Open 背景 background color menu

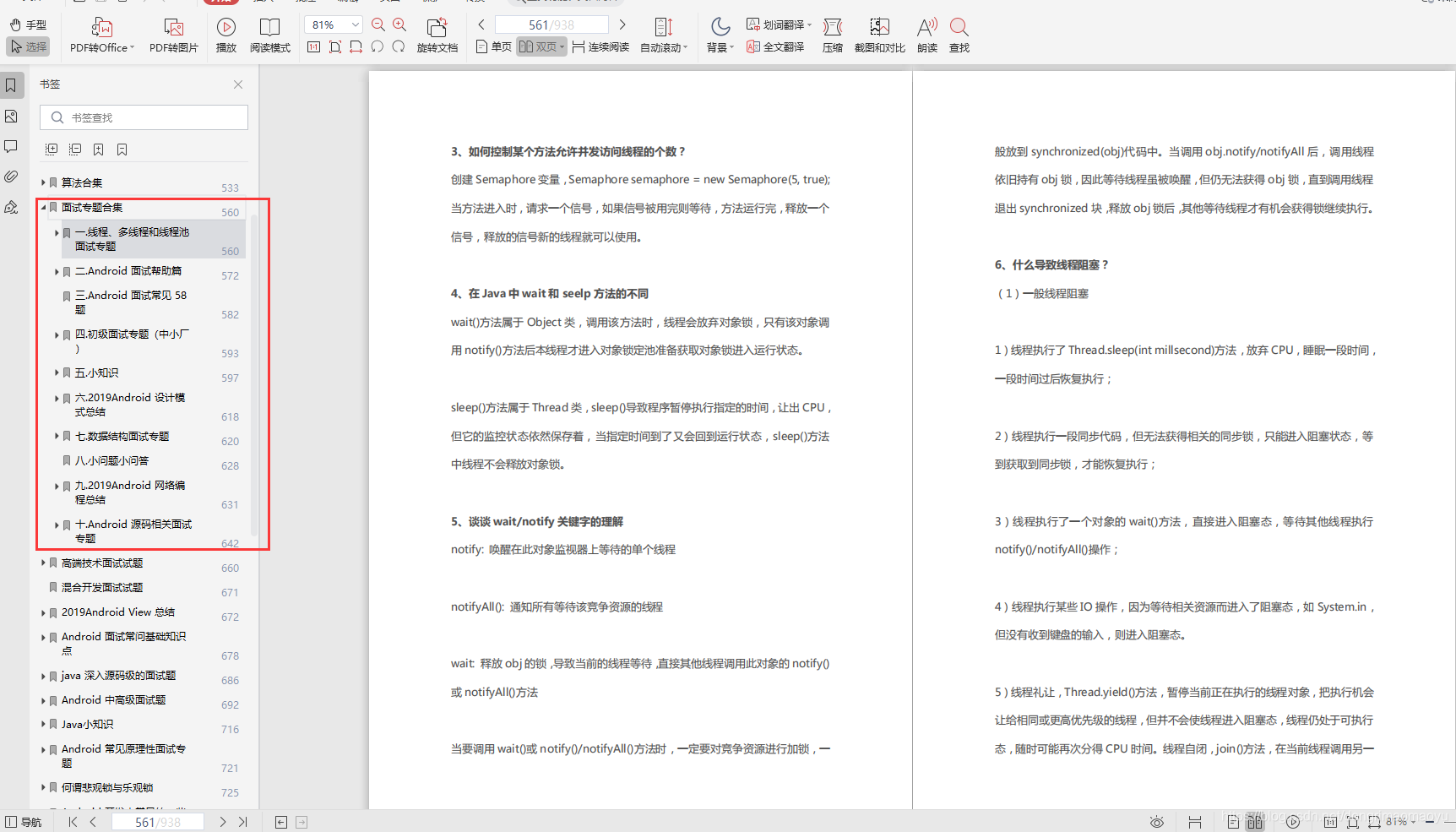click(x=720, y=36)
